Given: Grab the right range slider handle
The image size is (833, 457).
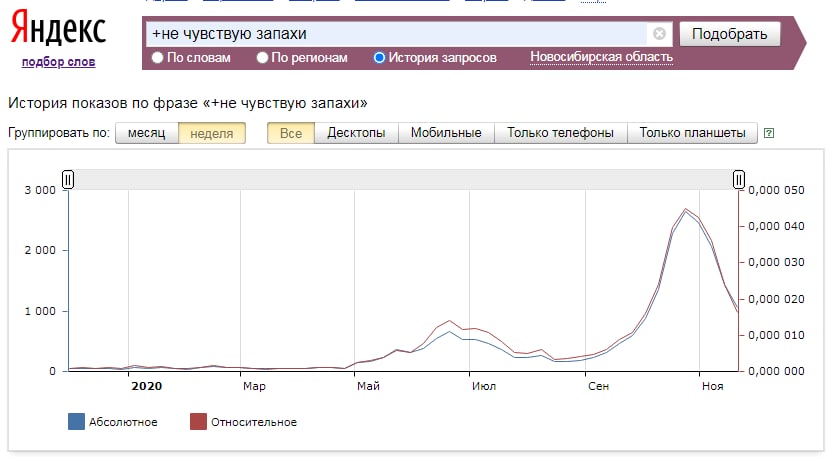Looking at the screenshot, I should [738, 180].
